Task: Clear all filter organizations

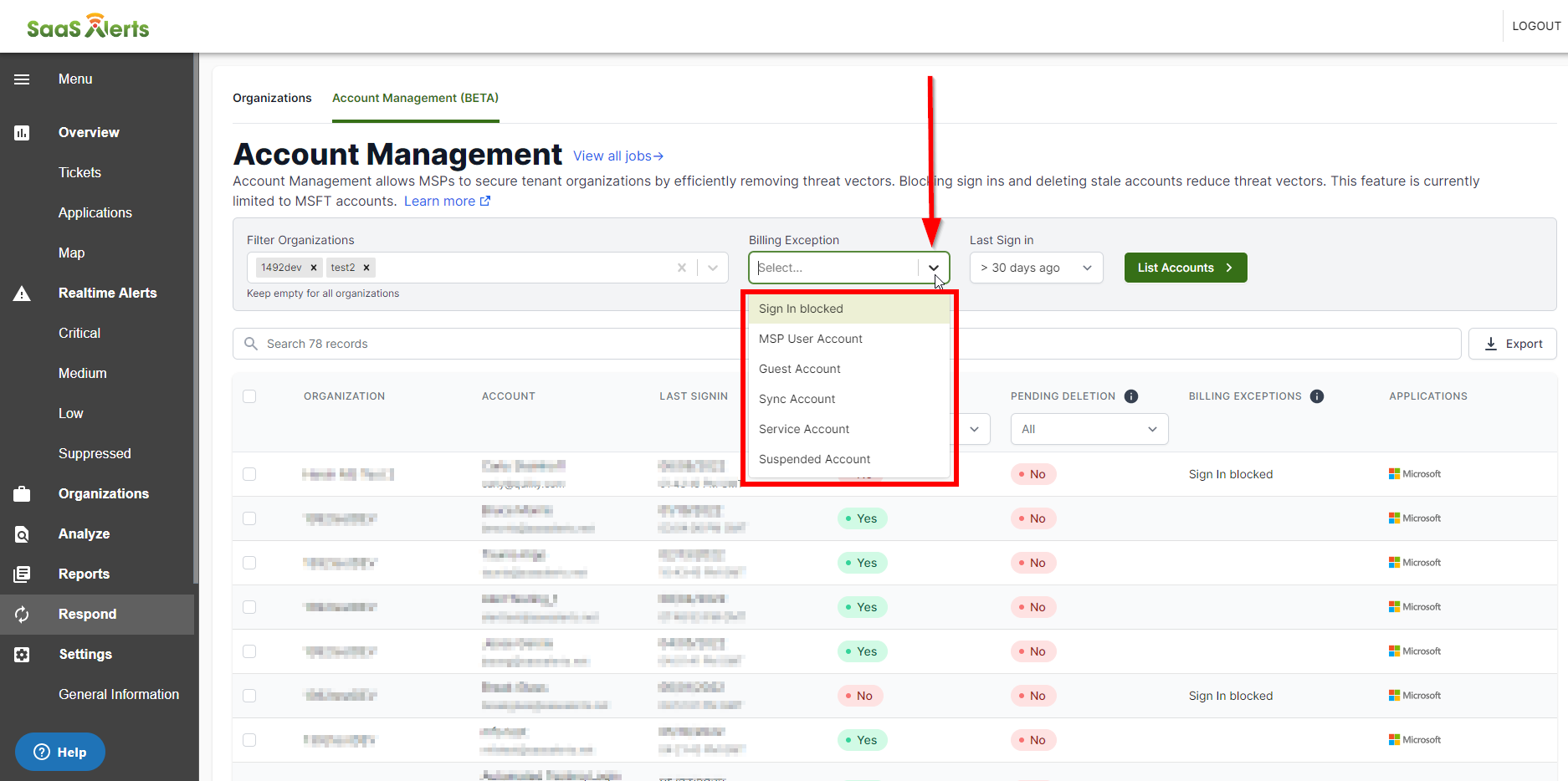Action: click(x=682, y=268)
